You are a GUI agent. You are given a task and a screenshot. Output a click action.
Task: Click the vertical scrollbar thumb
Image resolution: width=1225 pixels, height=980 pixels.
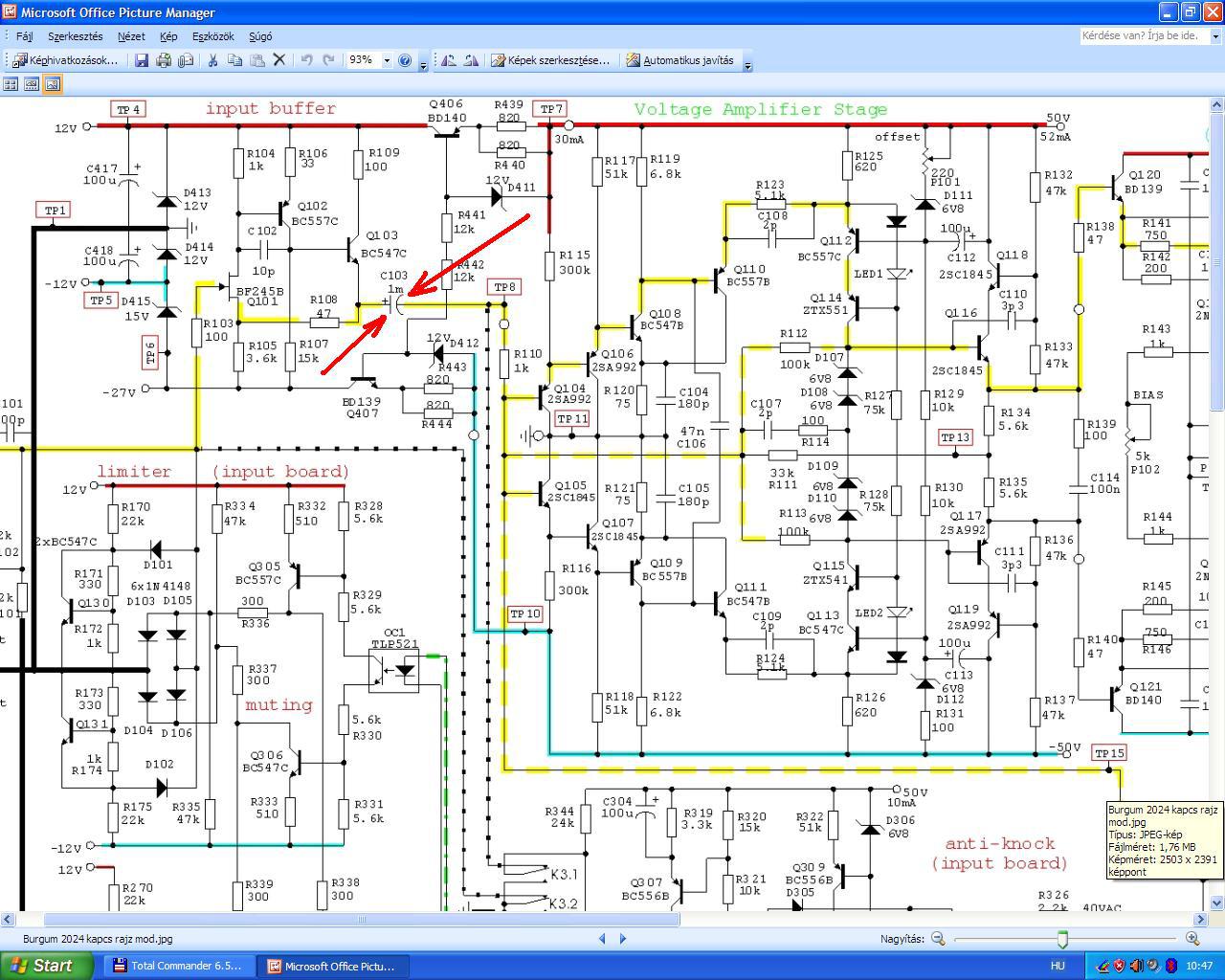point(1217,262)
